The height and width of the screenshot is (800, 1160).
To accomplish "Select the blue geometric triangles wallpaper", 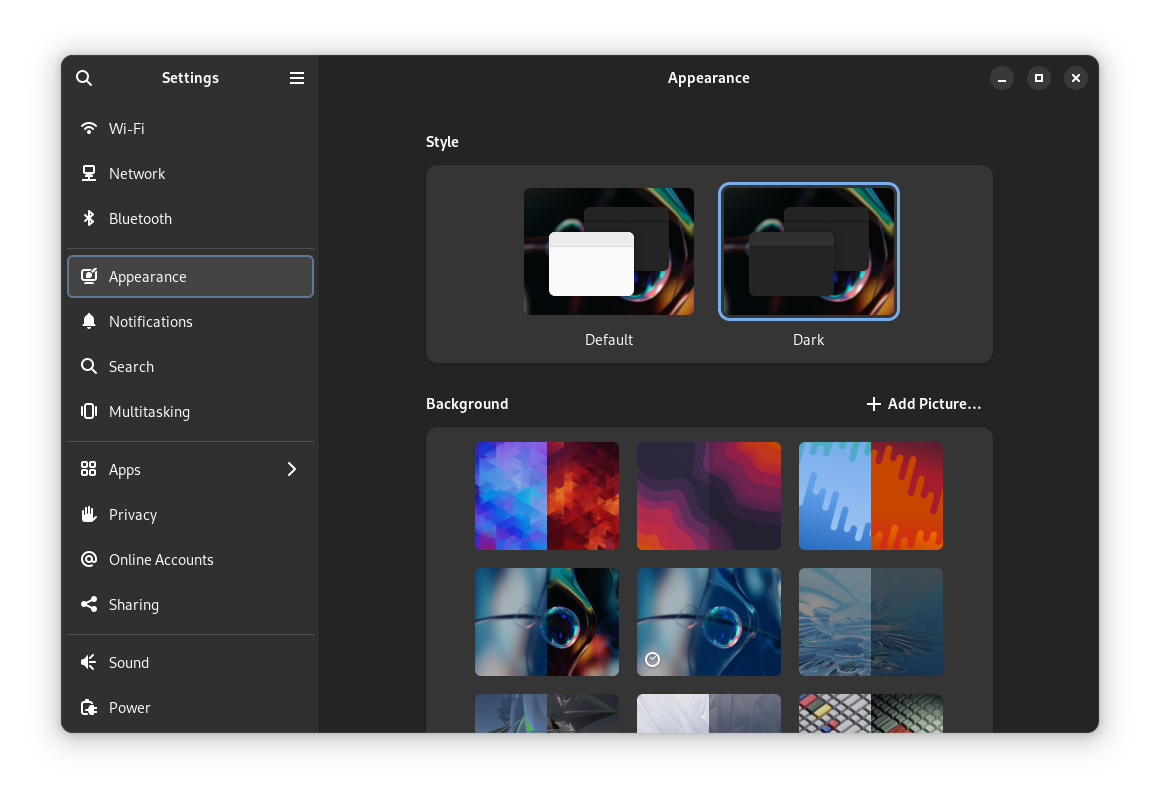I will [547, 495].
